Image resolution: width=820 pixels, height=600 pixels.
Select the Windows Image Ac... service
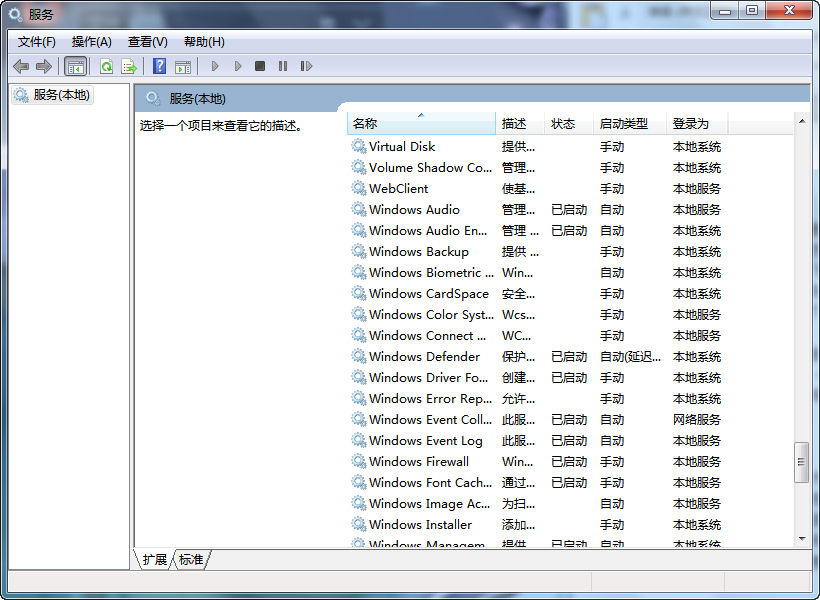[429, 503]
